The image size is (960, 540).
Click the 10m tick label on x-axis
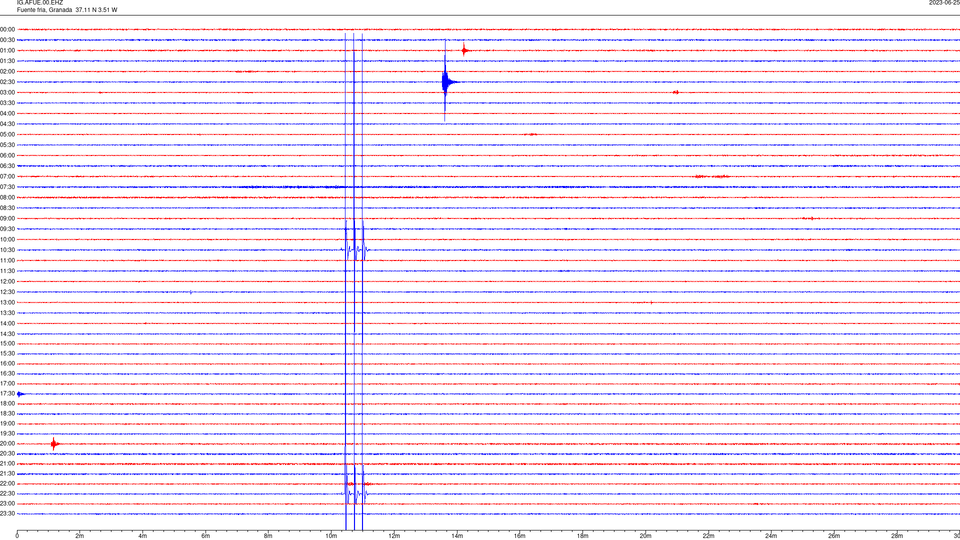[331, 536]
